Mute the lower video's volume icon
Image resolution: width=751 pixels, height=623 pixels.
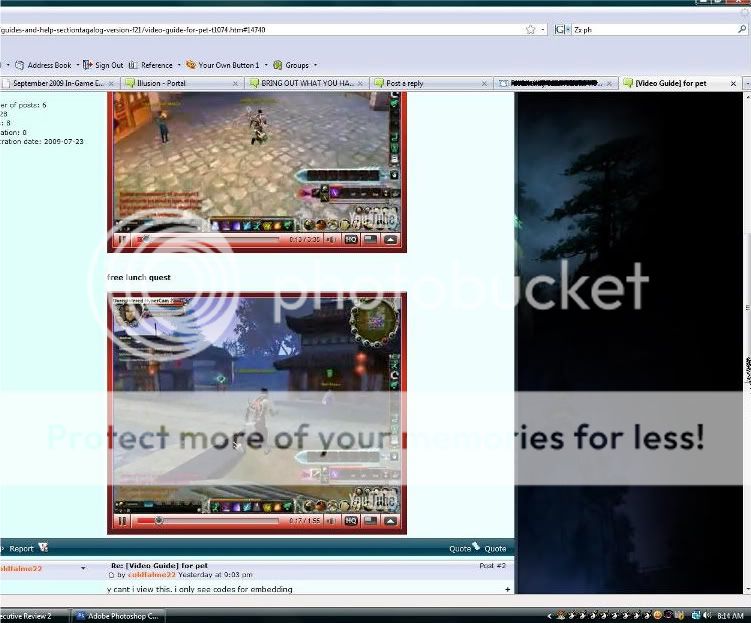(x=331, y=521)
